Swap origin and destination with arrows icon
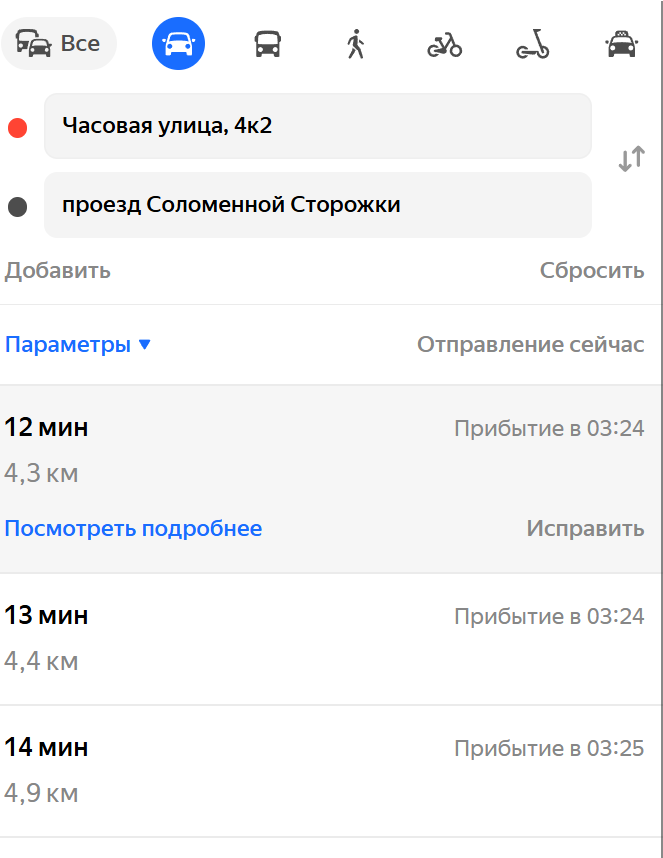The height and width of the screenshot is (858, 663). click(631, 159)
